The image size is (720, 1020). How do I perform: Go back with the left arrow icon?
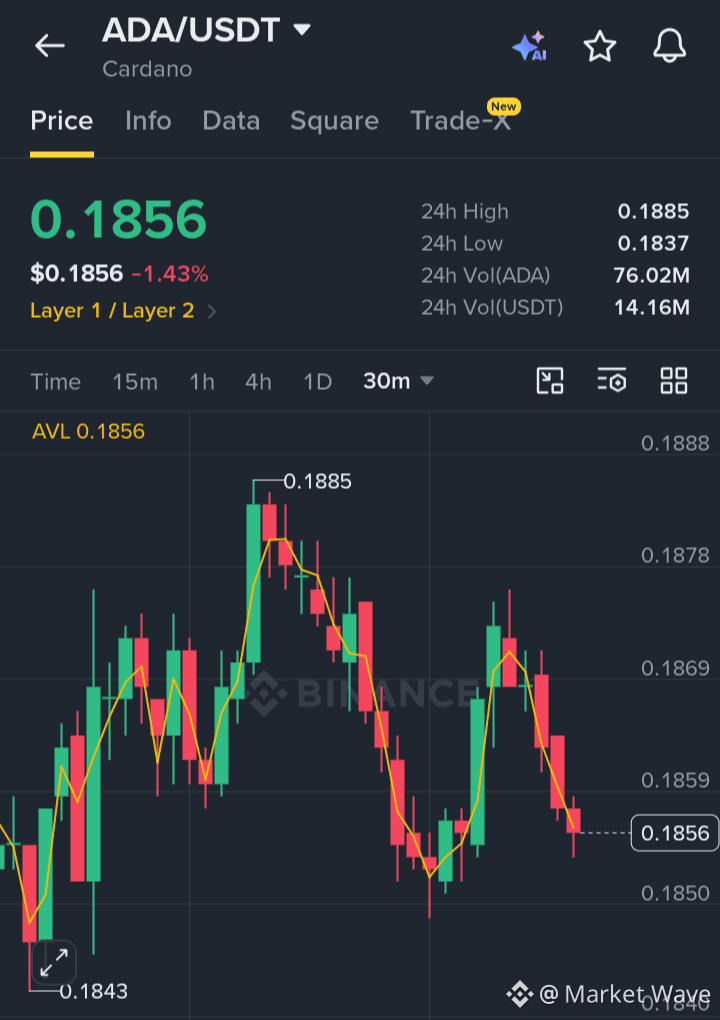(x=49, y=46)
